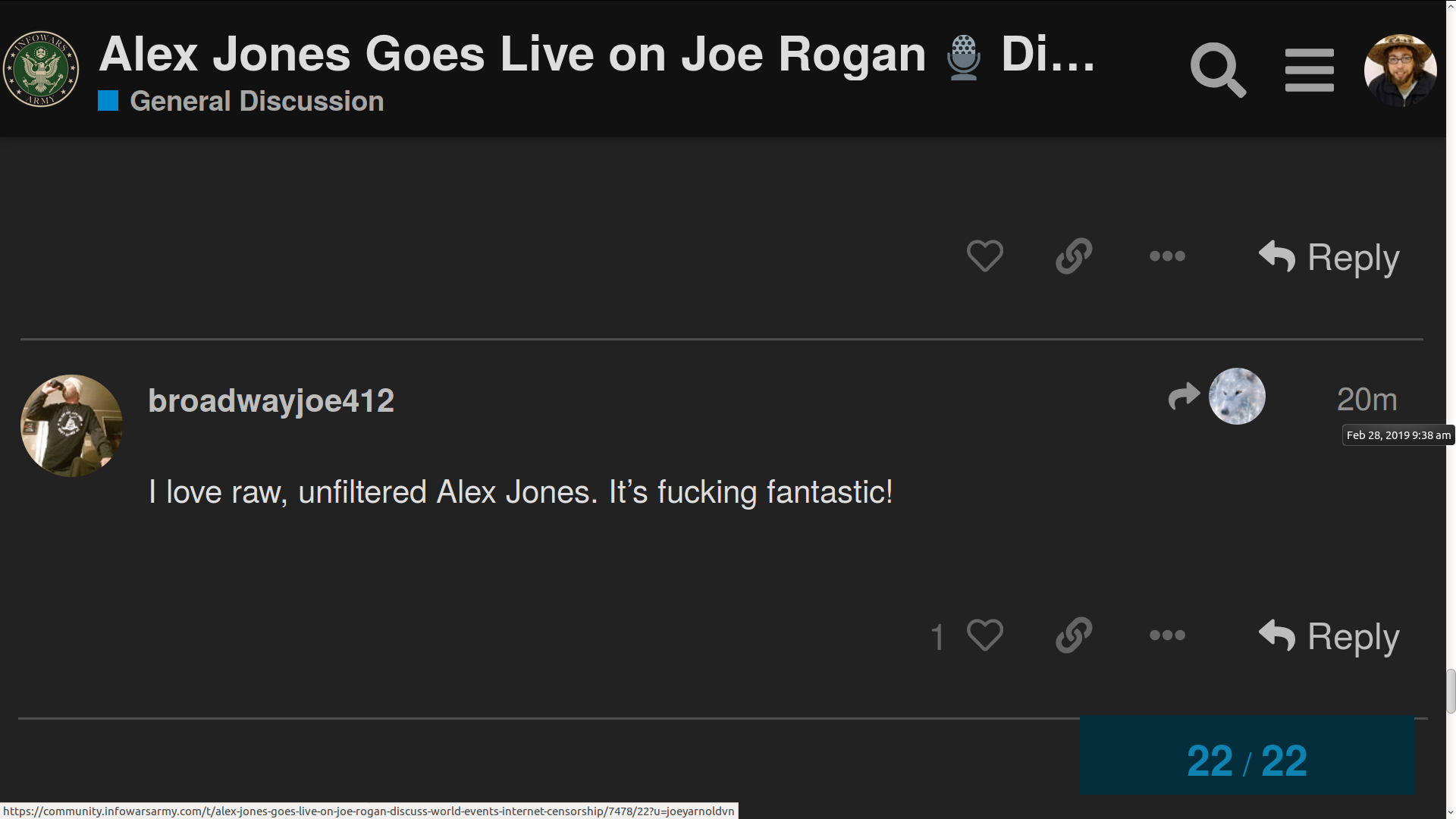Reply to the upper post
Screen dimensions: 1456x819
click(1329, 257)
